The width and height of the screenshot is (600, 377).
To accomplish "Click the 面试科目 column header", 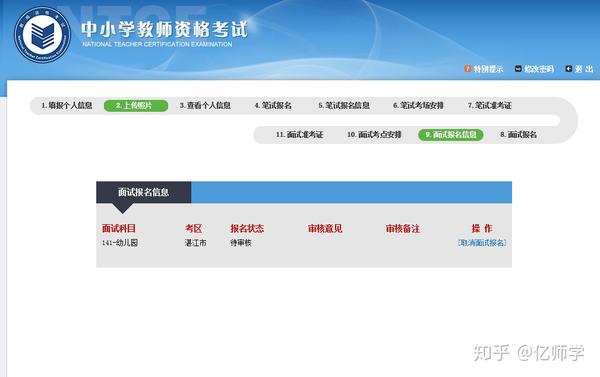I will tap(119, 229).
